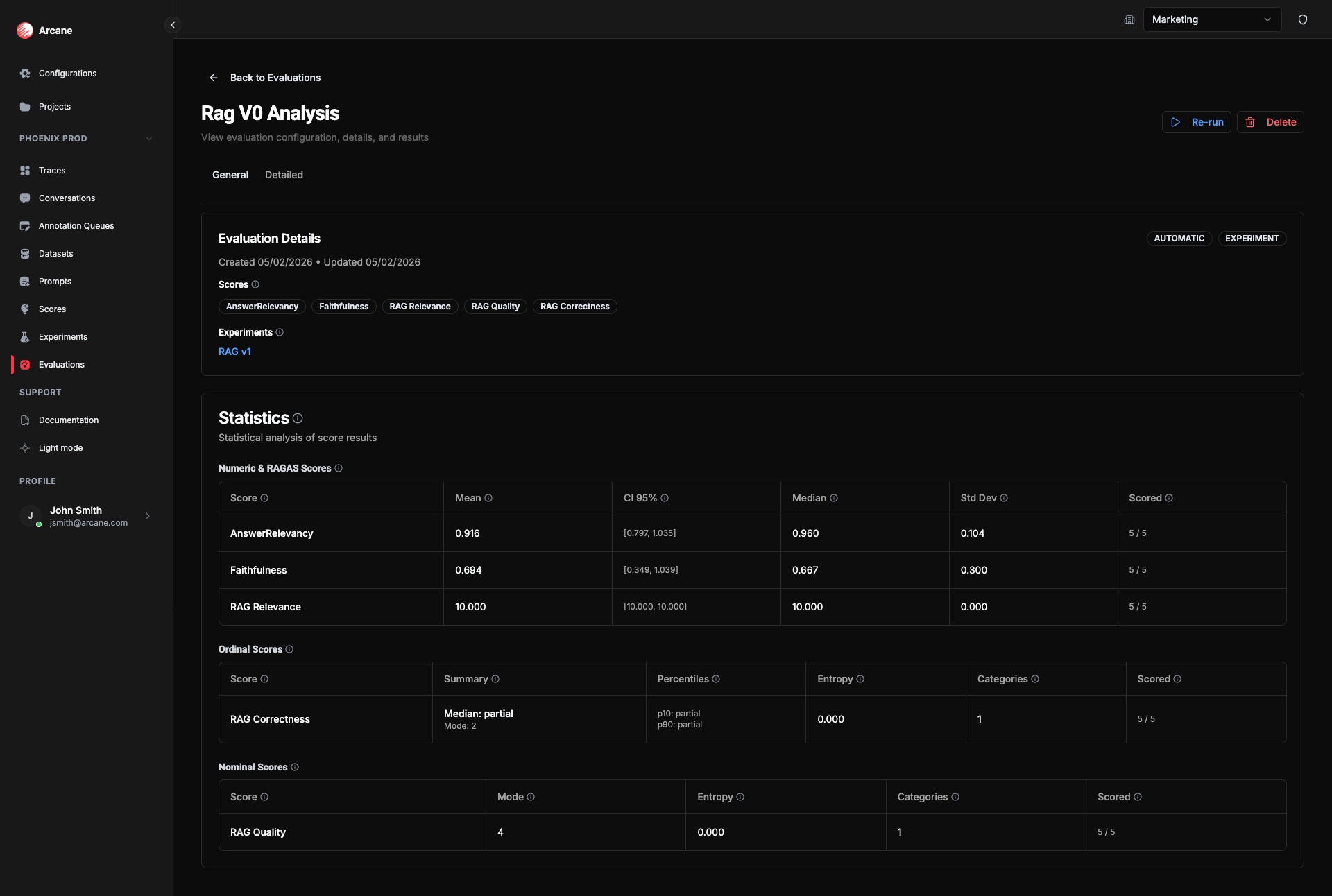This screenshot has height=896, width=1332.
Task: Click the Re-run button
Action: click(x=1196, y=122)
